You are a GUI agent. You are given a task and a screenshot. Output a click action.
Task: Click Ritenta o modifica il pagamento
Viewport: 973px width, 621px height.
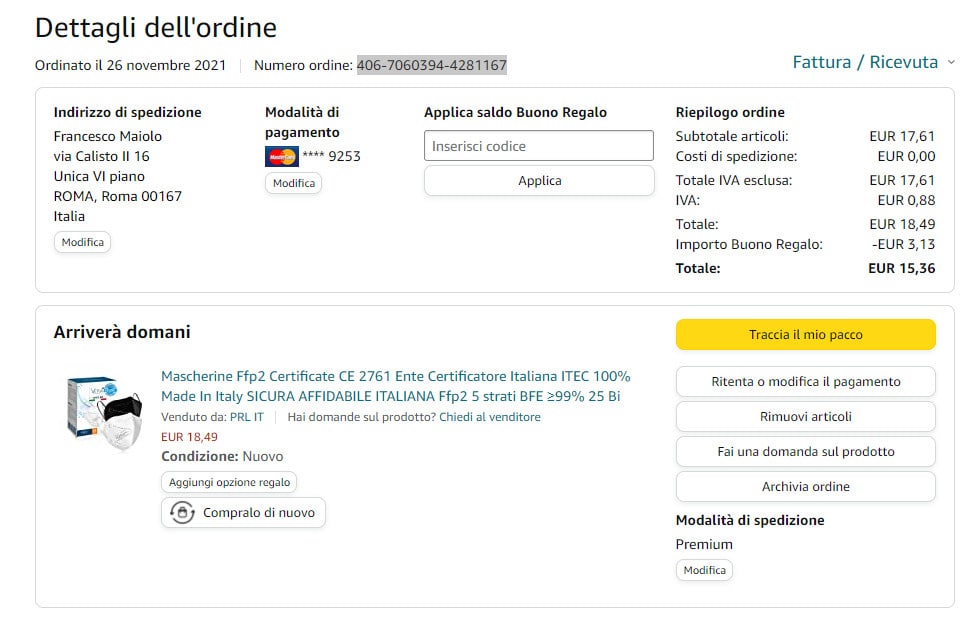click(x=805, y=381)
